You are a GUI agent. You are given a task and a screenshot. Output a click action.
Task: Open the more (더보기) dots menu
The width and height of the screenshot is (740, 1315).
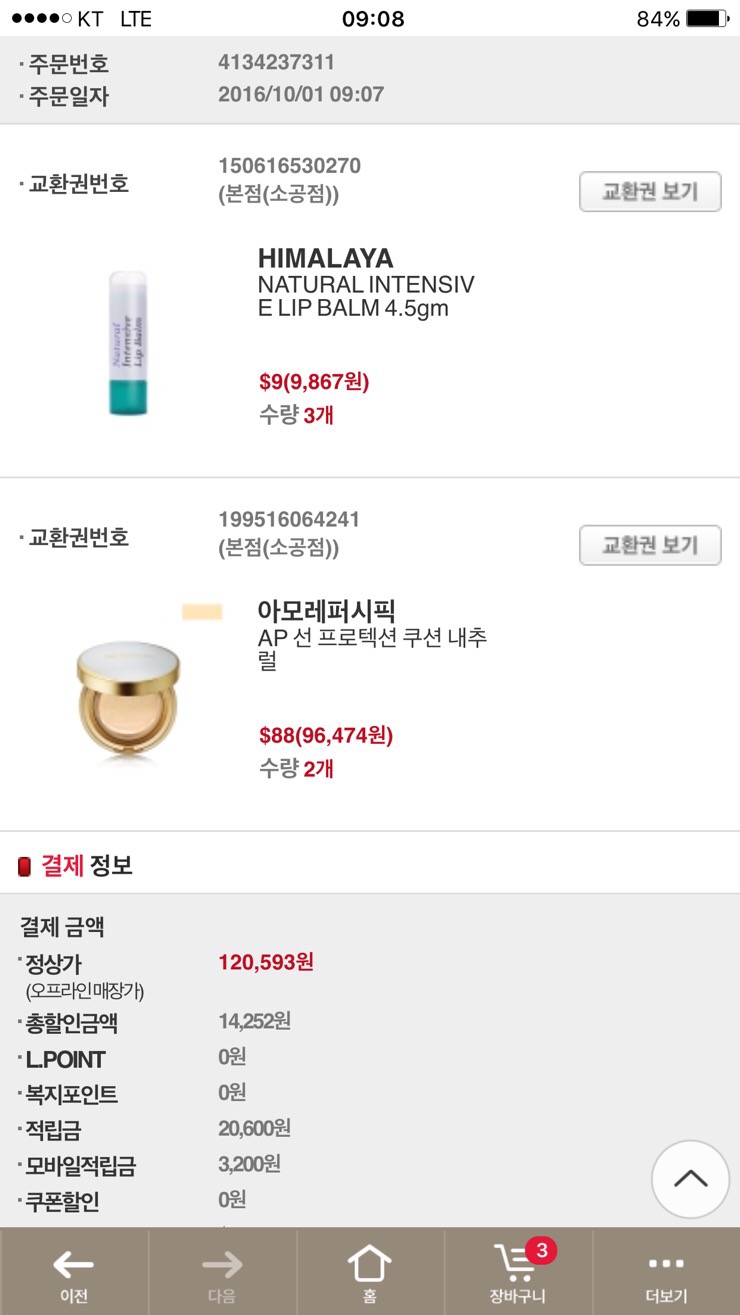click(666, 1265)
